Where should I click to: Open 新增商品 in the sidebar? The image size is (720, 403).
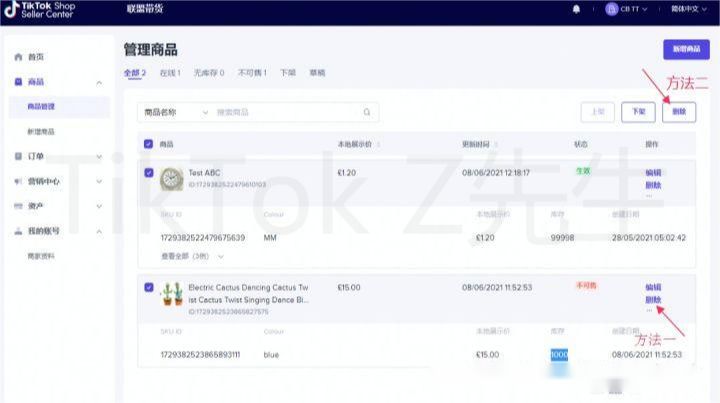click(41, 132)
